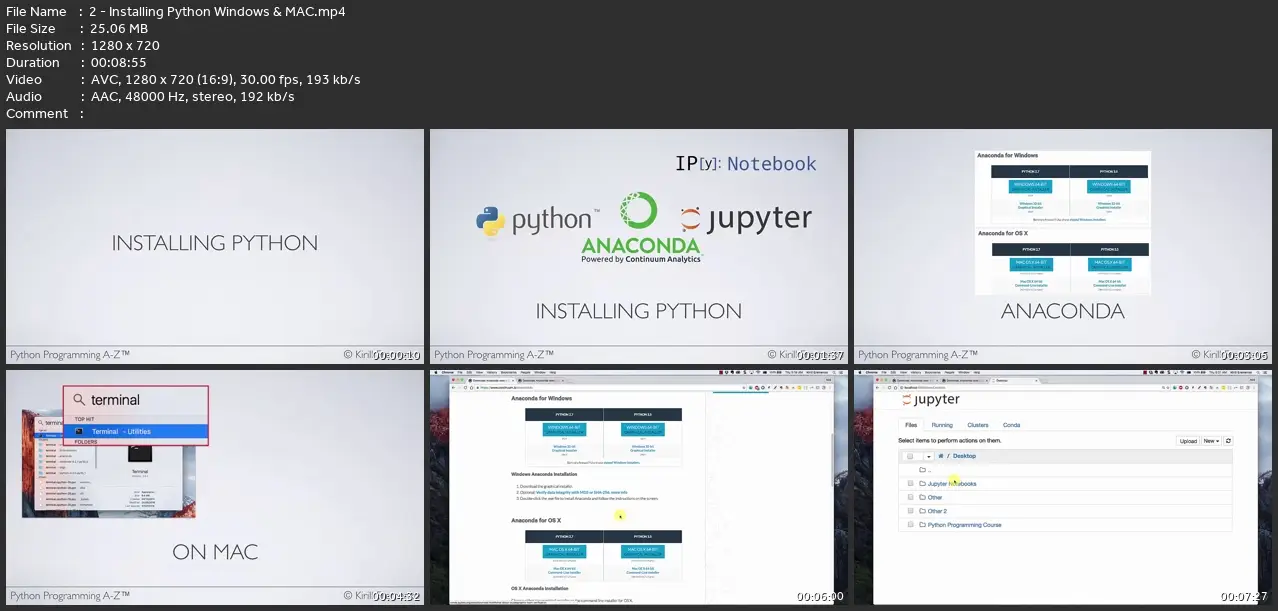Click the small Terminal icon in Top Hit row
The image size is (1278, 611).
(81, 432)
